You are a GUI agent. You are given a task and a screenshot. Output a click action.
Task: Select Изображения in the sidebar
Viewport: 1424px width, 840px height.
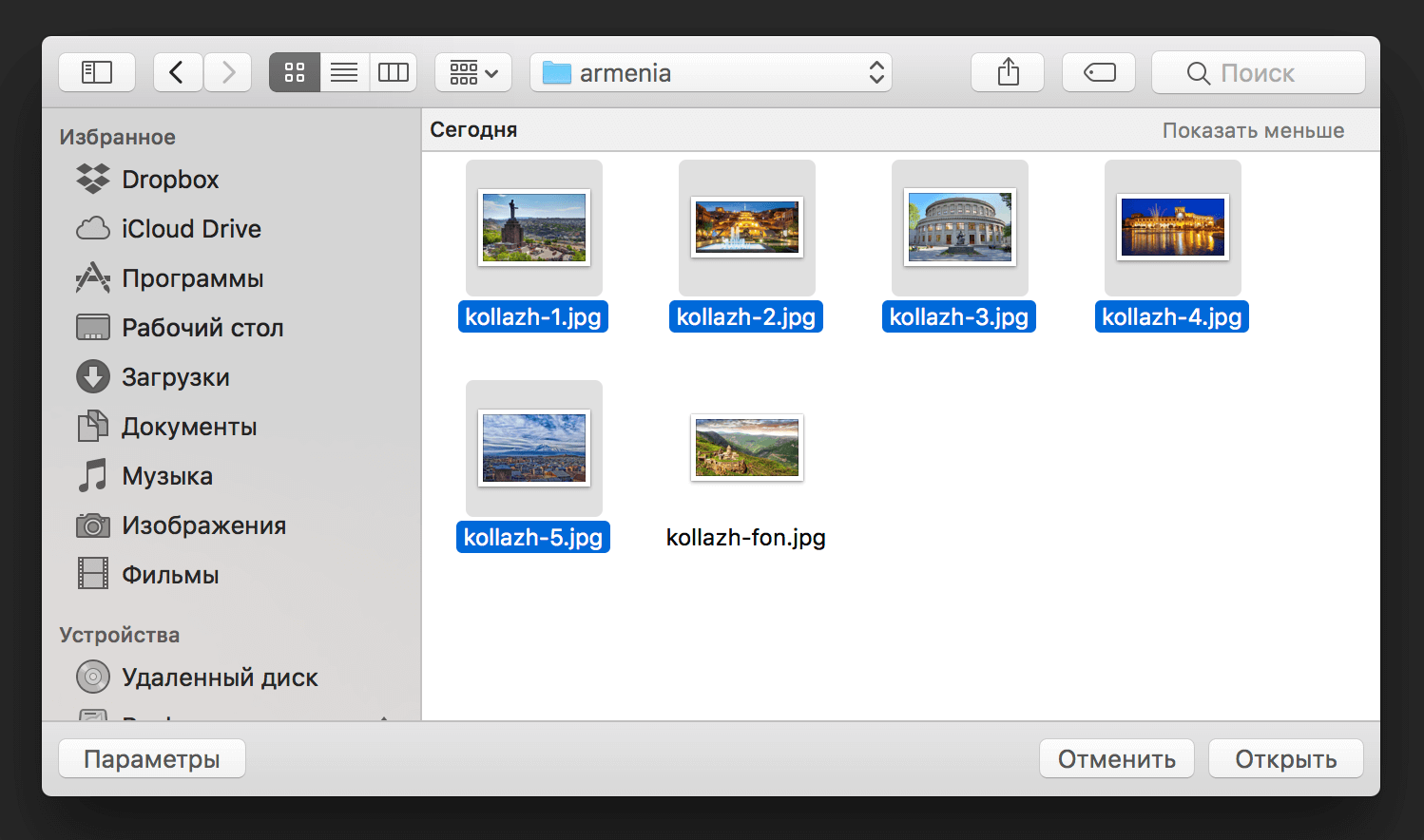click(x=203, y=525)
